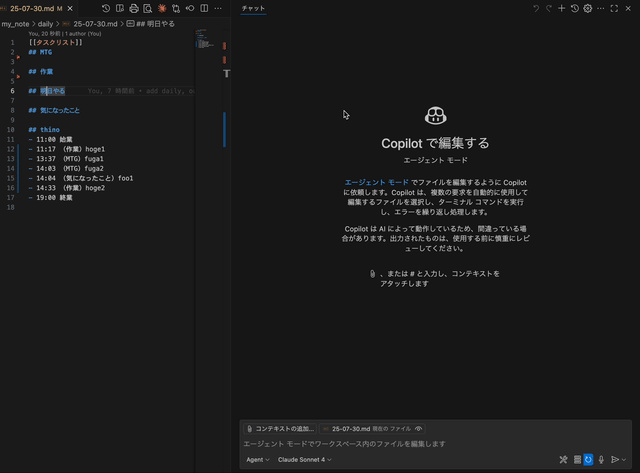The height and width of the screenshot is (473, 640).
Task: Click the line '14:03 (MTG) fuga2'
Action: (66, 169)
